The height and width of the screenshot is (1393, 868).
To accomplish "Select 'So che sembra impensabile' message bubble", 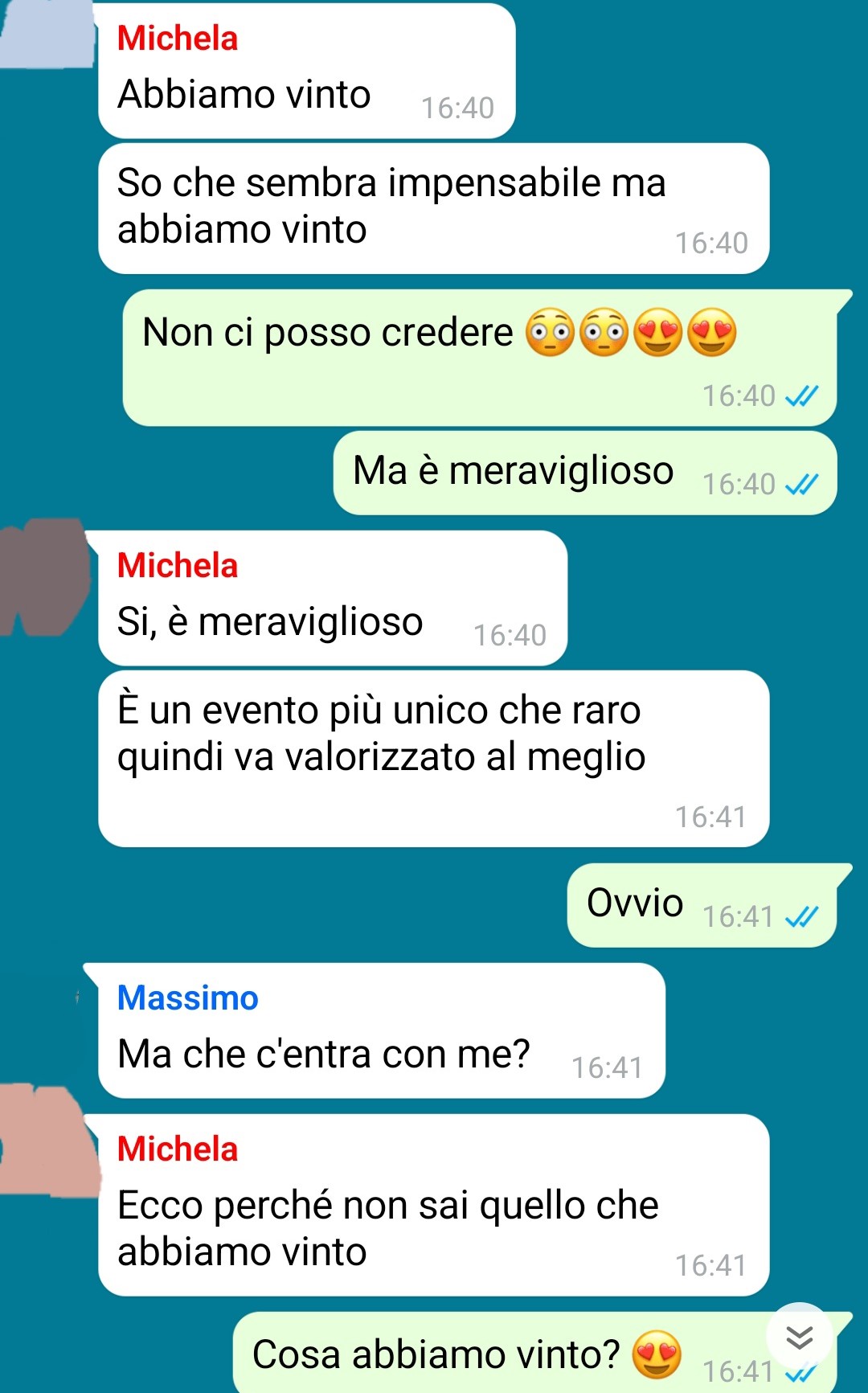I will pyautogui.click(x=434, y=208).
